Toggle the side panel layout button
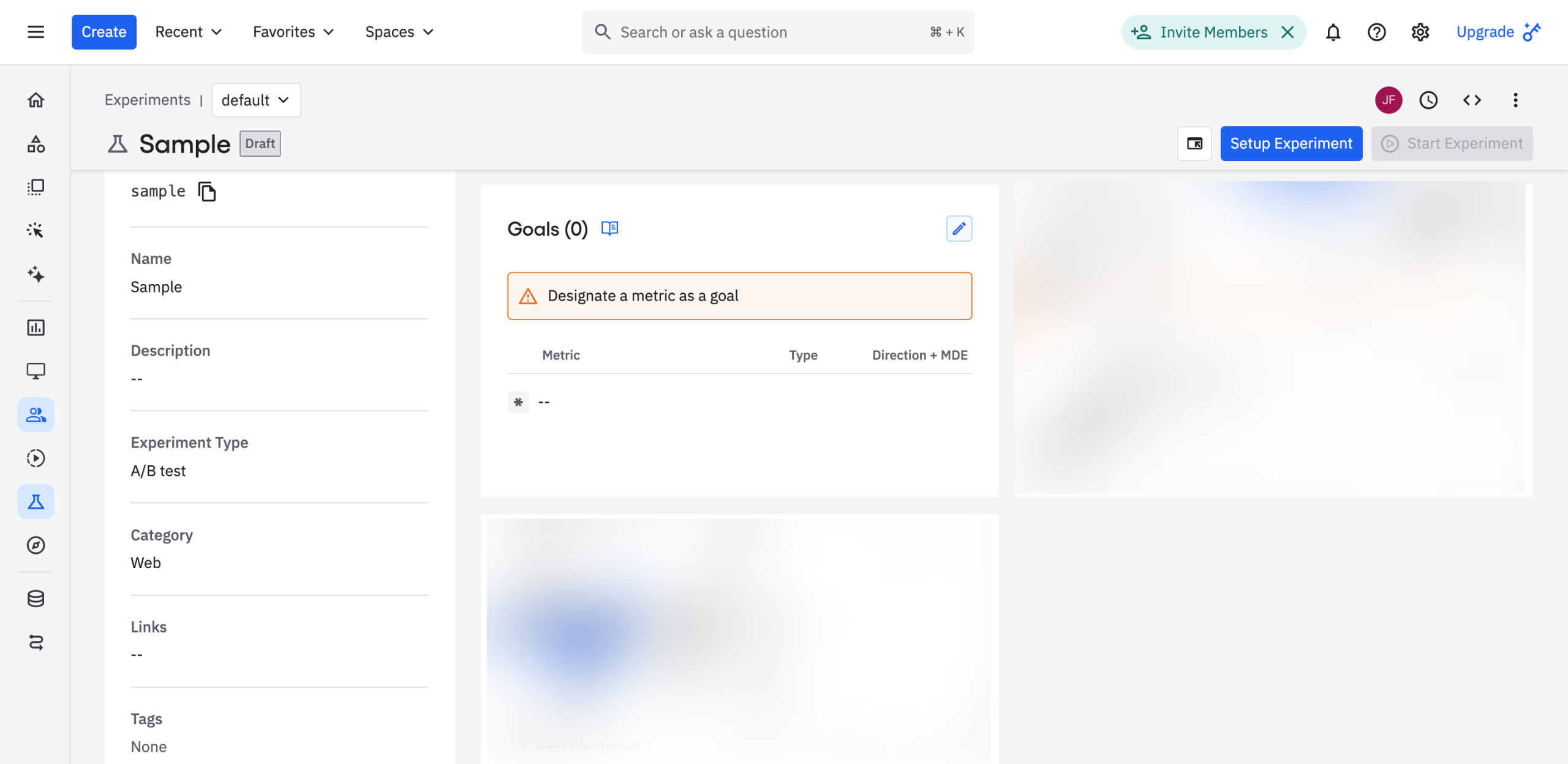The height and width of the screenshot is (764, 1568). click(1194, 143)
